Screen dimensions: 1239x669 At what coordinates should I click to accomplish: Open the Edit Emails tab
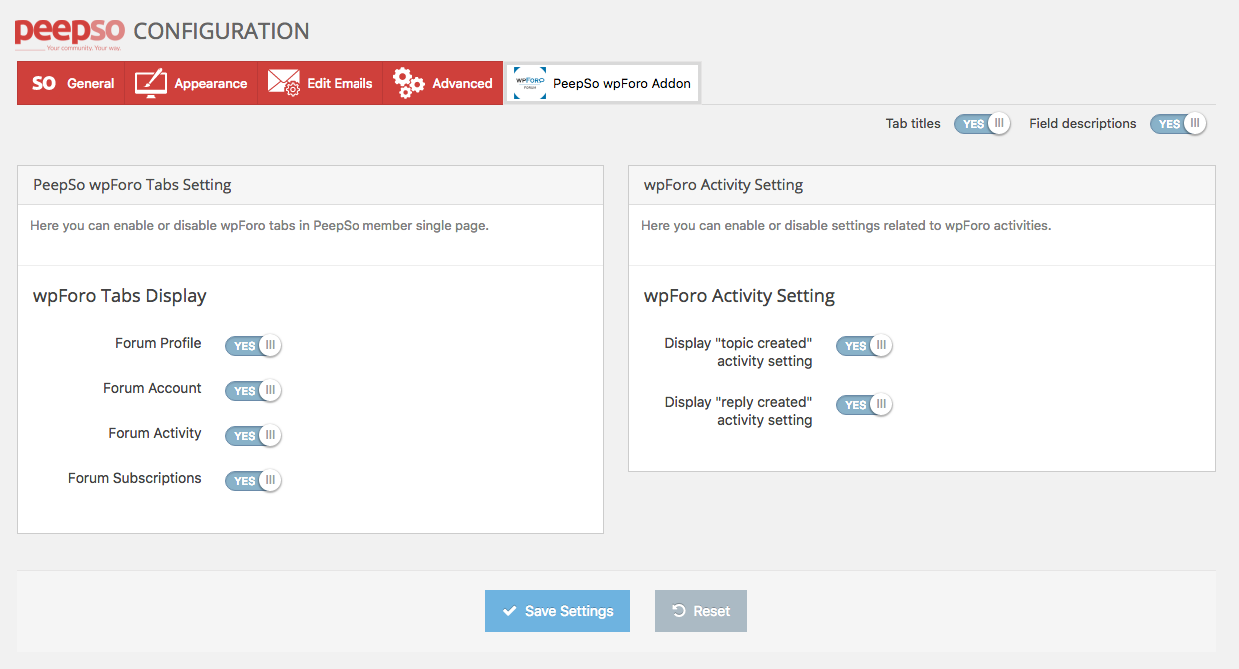tap(320, 83)
